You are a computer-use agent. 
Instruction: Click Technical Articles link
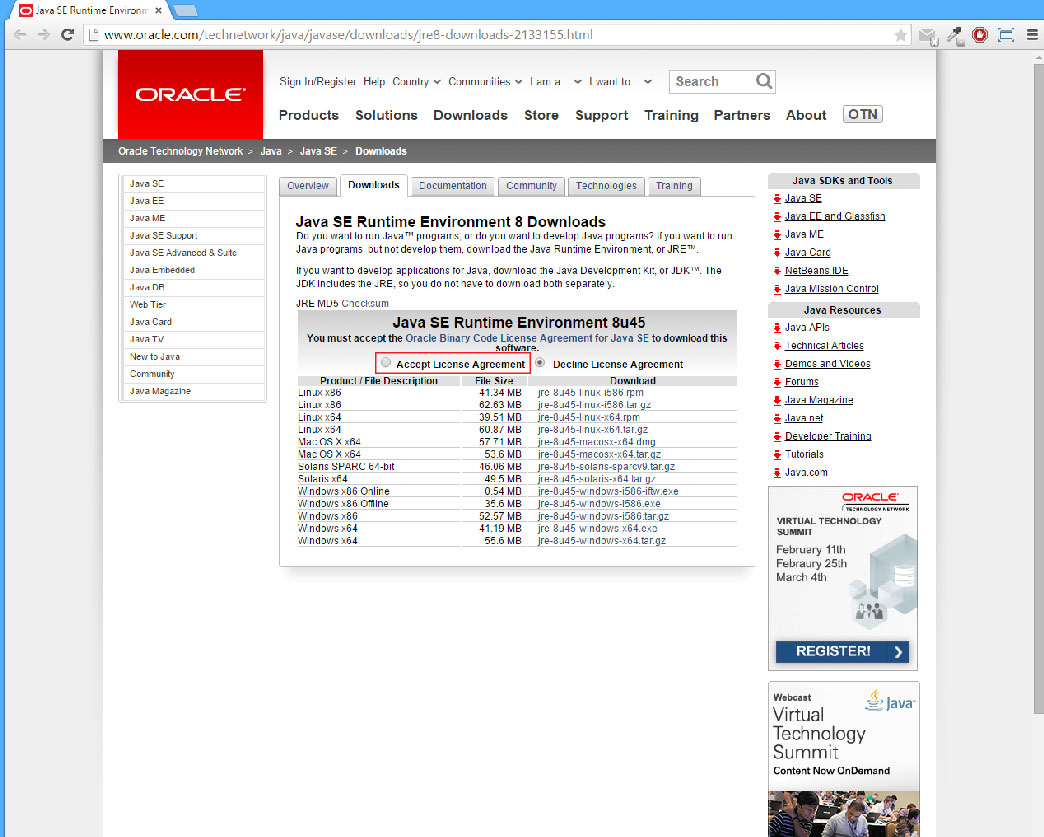click(x=824, y=346)
